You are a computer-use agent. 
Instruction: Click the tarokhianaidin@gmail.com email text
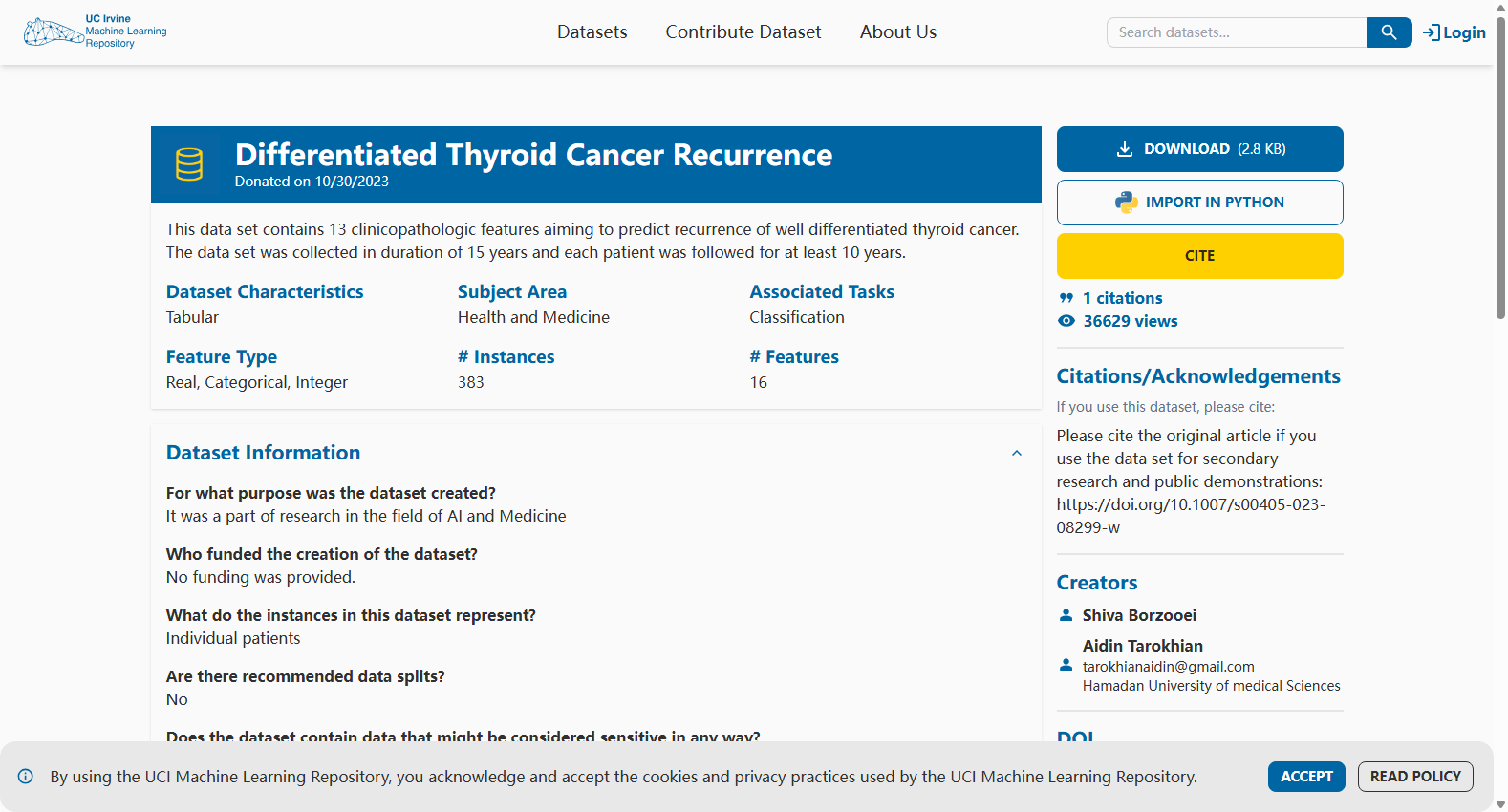[x=1169, y=667]
